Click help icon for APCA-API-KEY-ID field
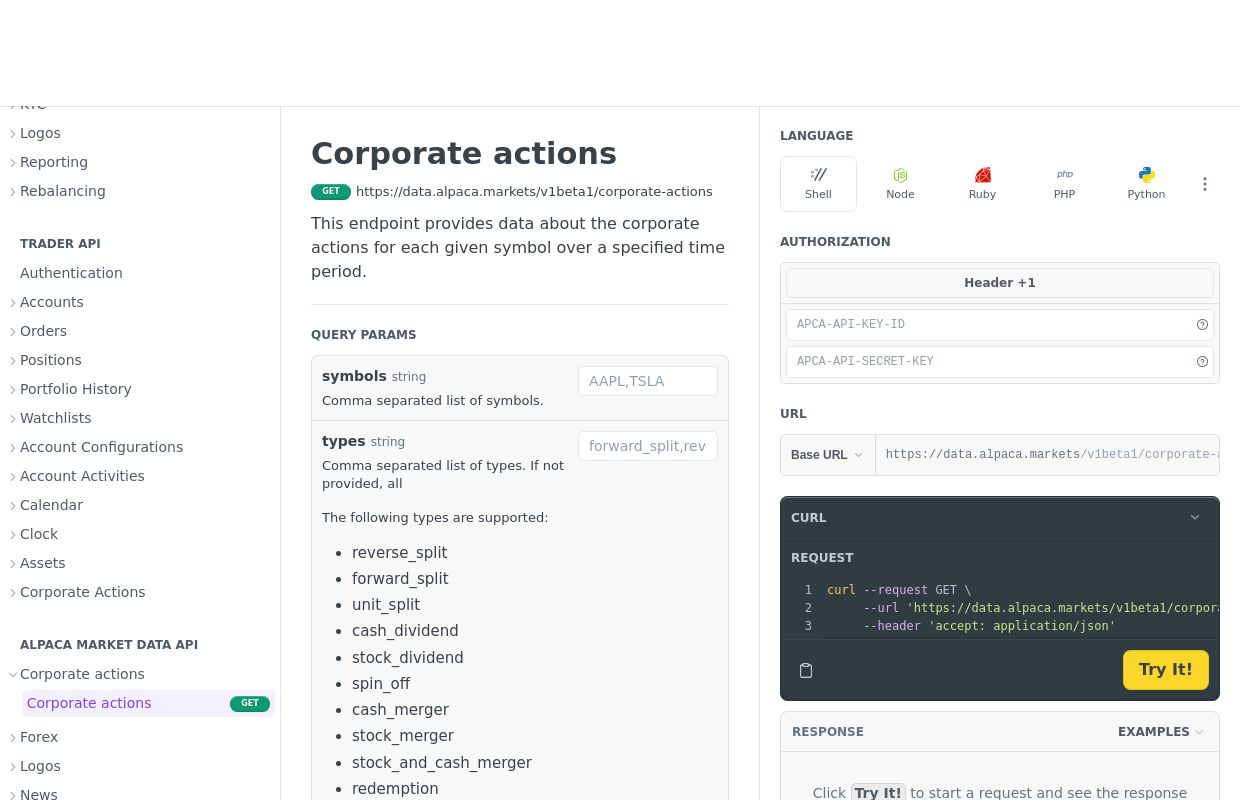Screen dimensions: 1240x800 1202,324
